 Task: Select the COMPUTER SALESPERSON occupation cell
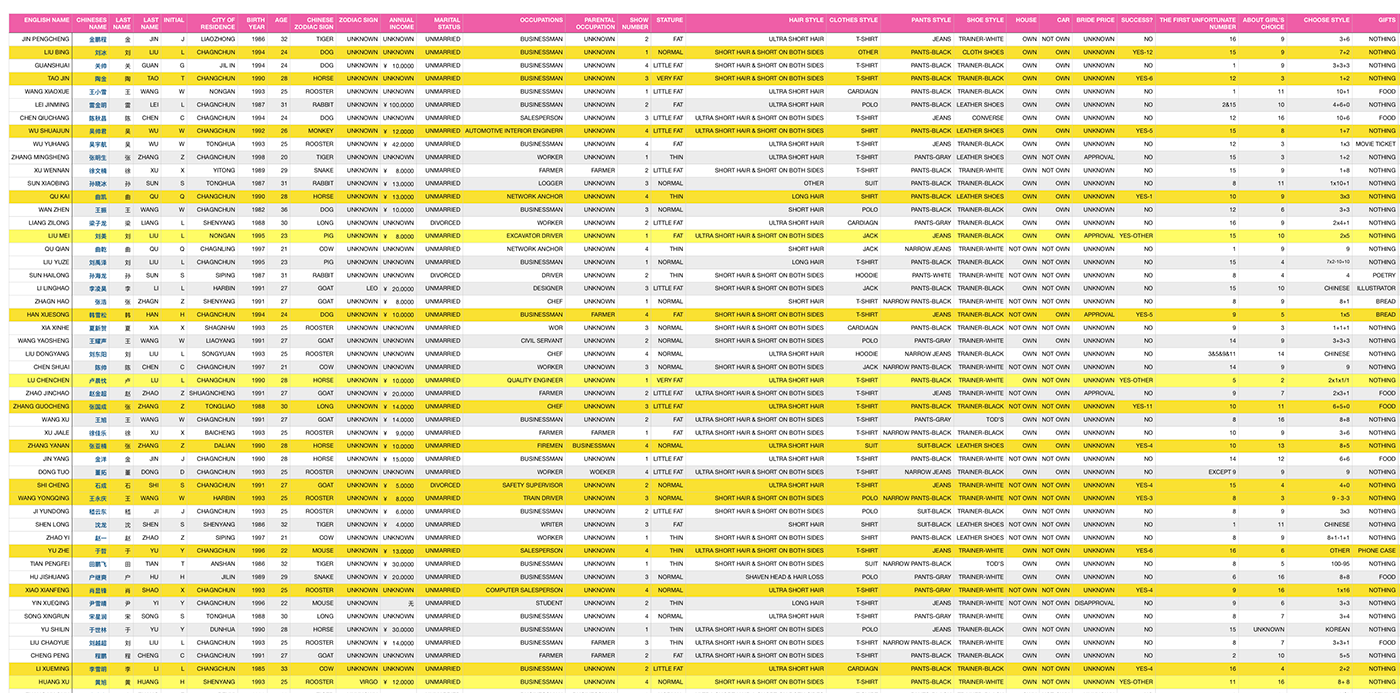[x=525, y=590]
